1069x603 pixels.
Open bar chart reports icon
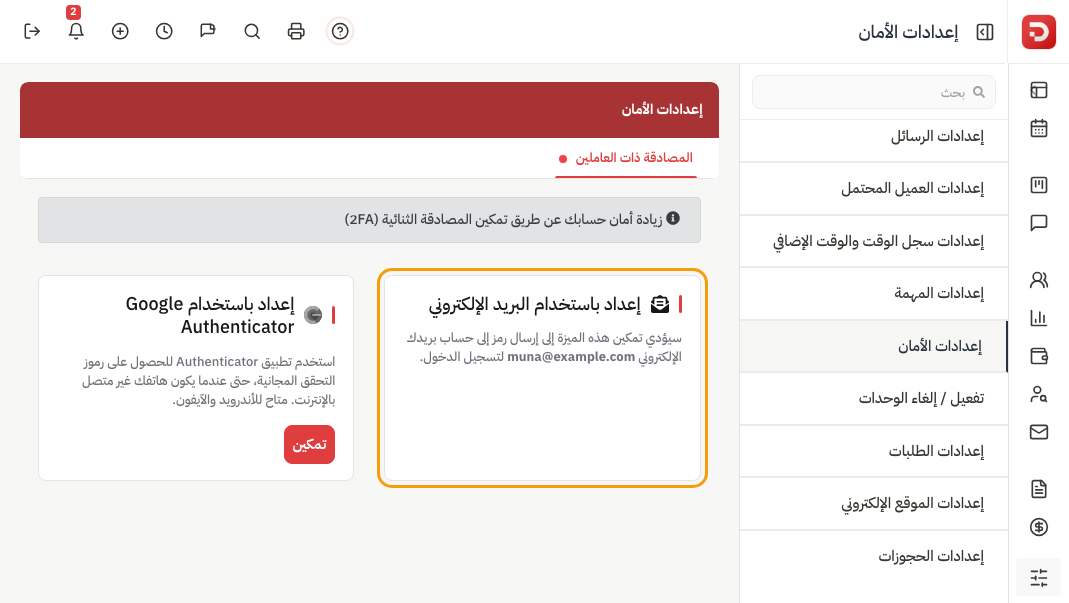click(1038, 318)
